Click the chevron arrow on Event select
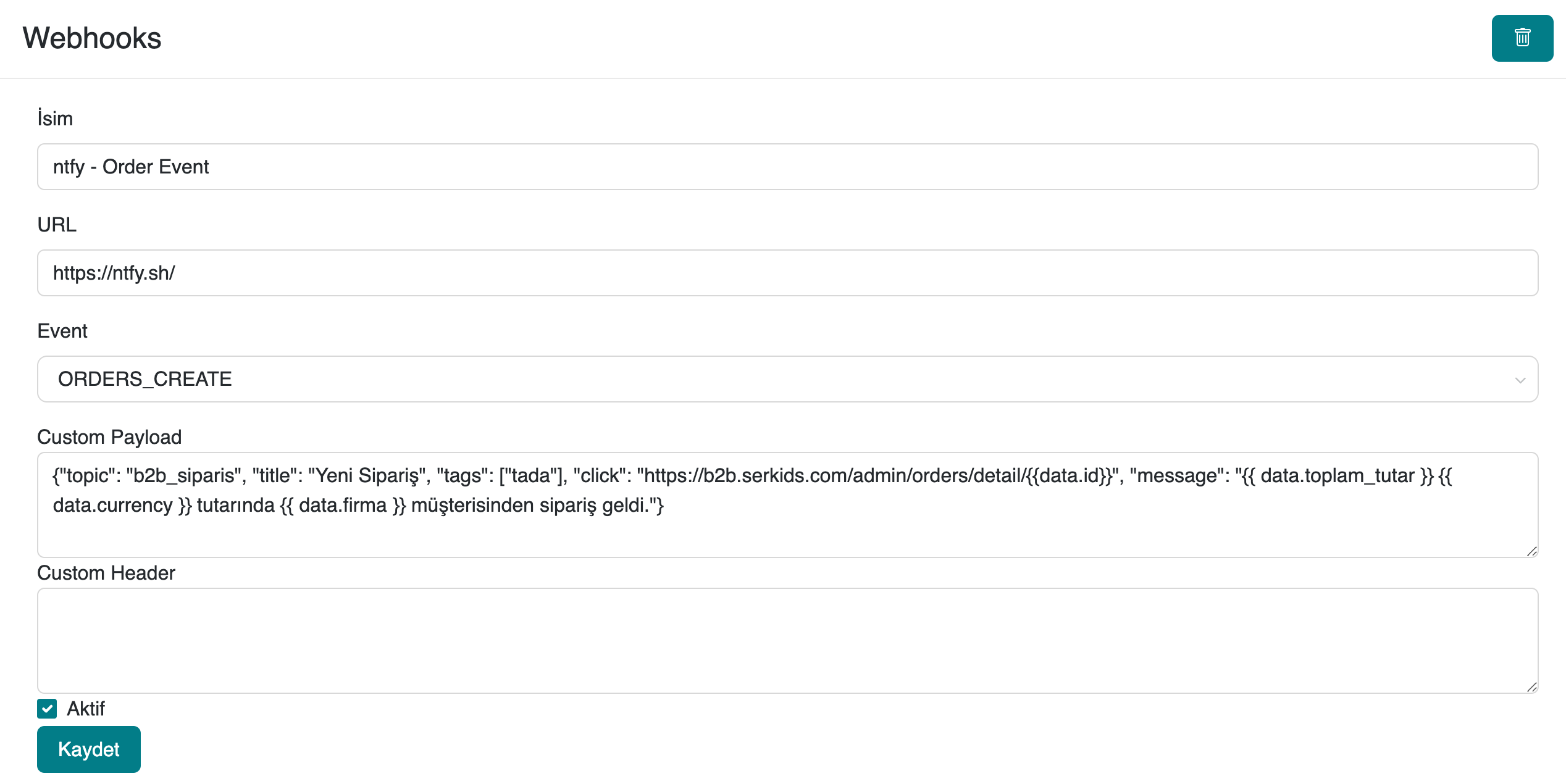 pos(1520,380)
